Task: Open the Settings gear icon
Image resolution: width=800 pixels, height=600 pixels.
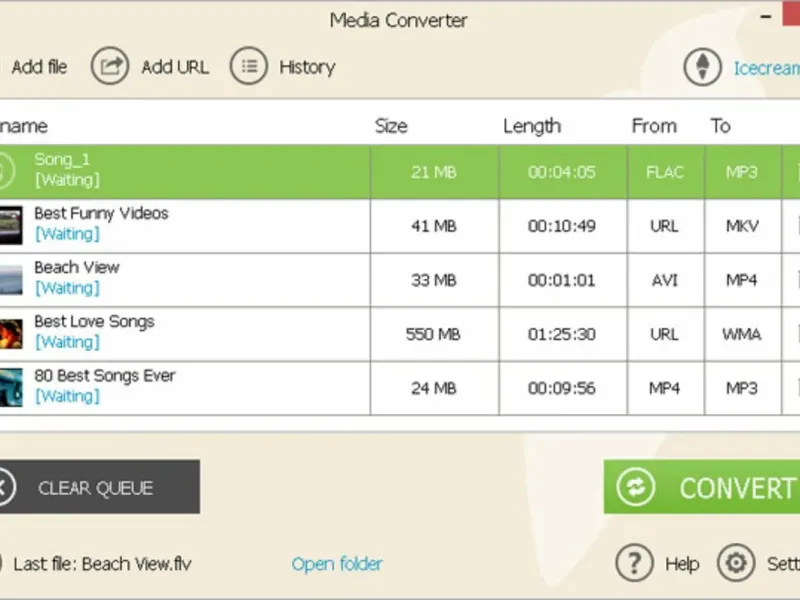Action: (736, 563)
